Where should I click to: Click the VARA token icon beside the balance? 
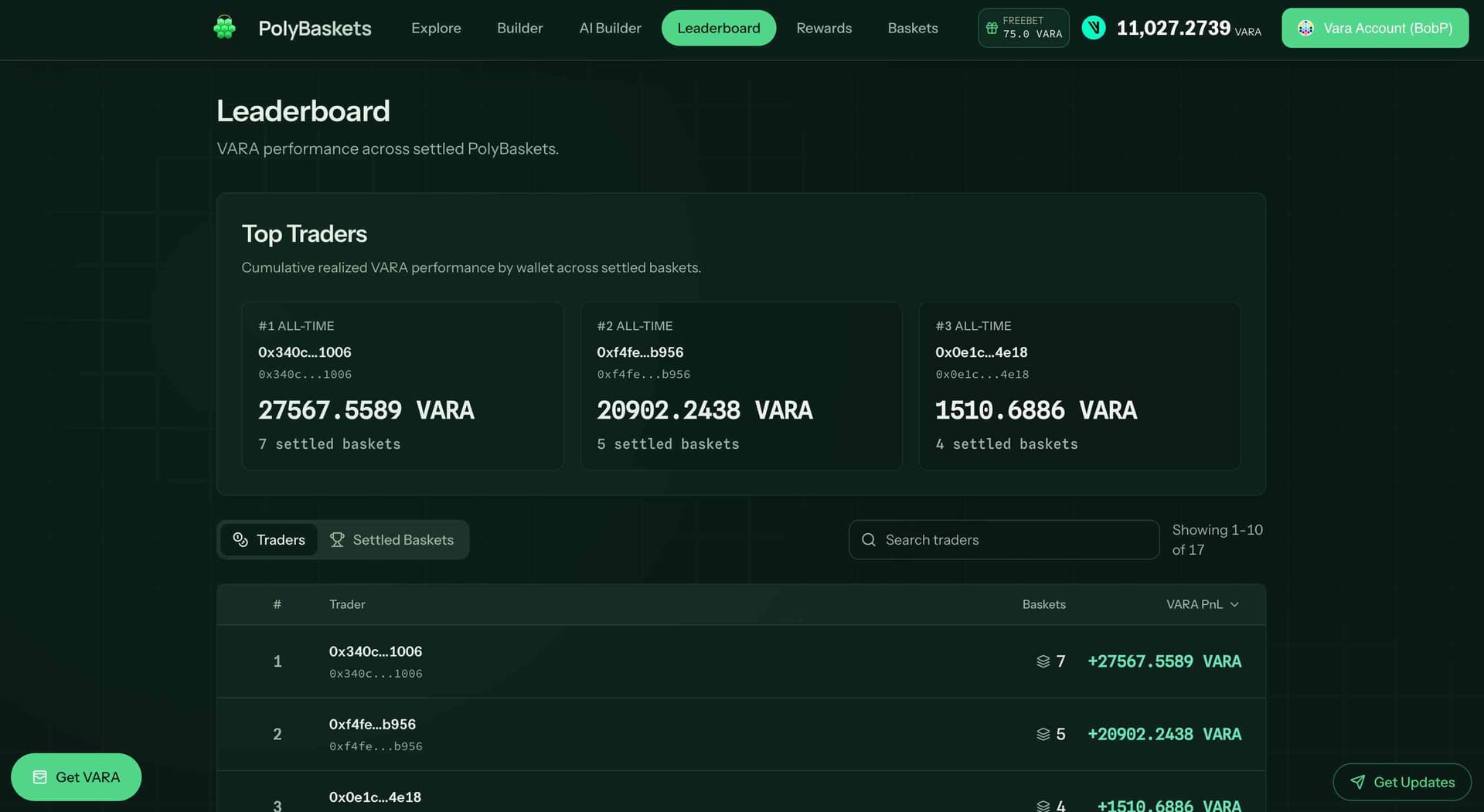1093,28
